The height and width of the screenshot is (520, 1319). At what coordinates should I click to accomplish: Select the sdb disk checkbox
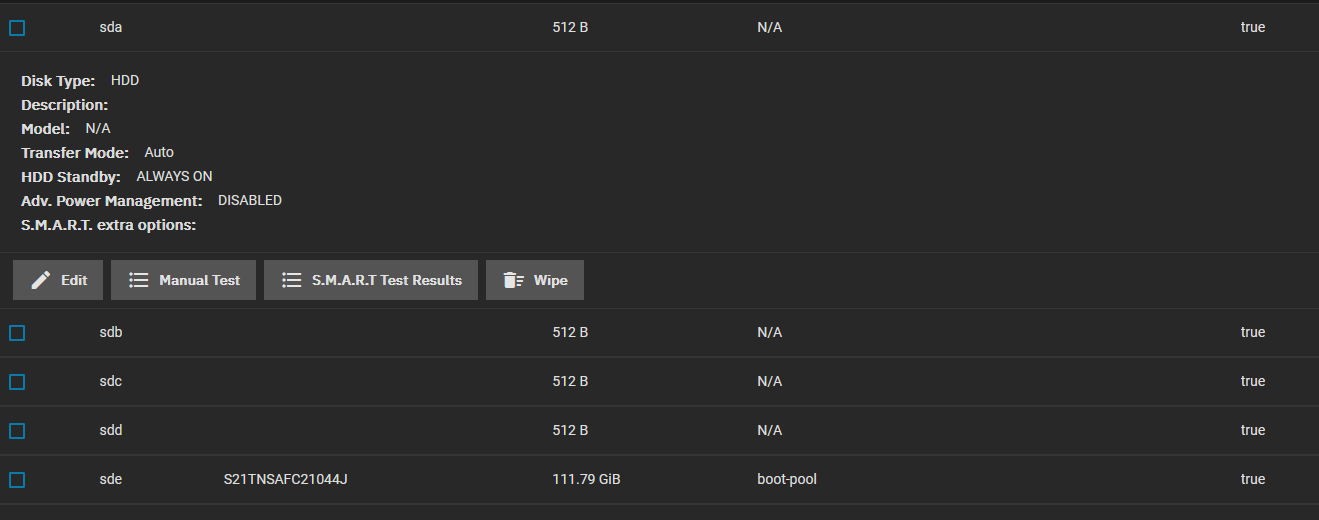click(17, 333)
